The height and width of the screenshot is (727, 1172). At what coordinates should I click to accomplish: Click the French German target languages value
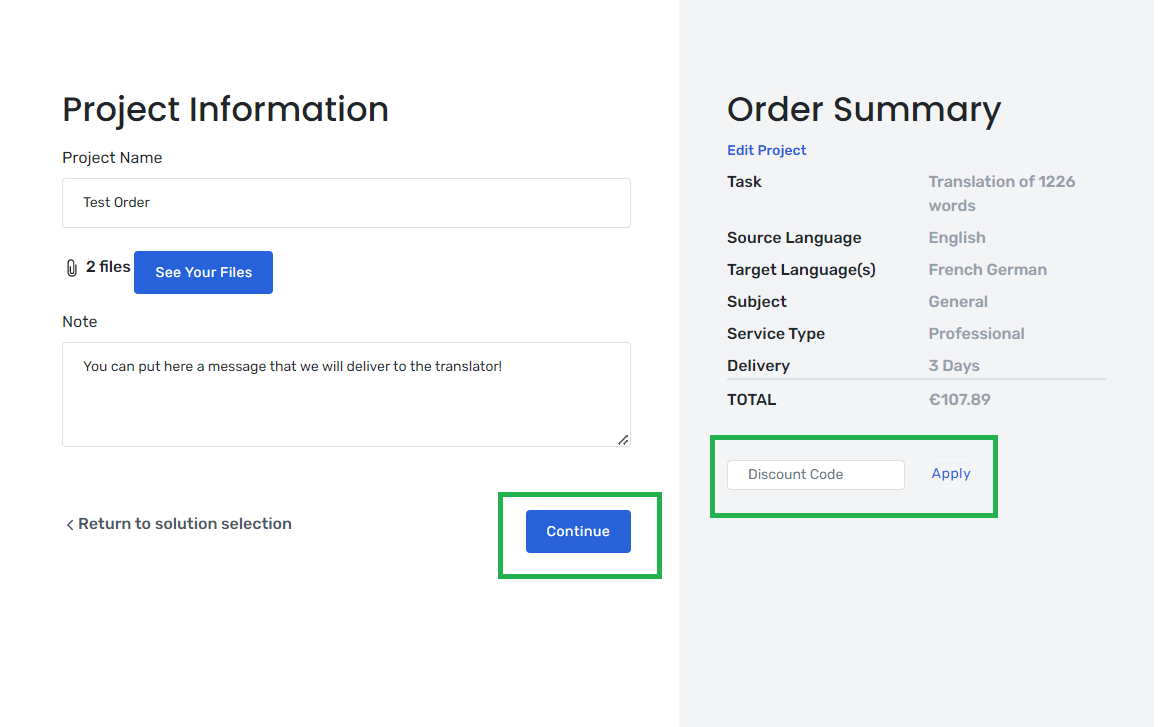coord(987,270)
